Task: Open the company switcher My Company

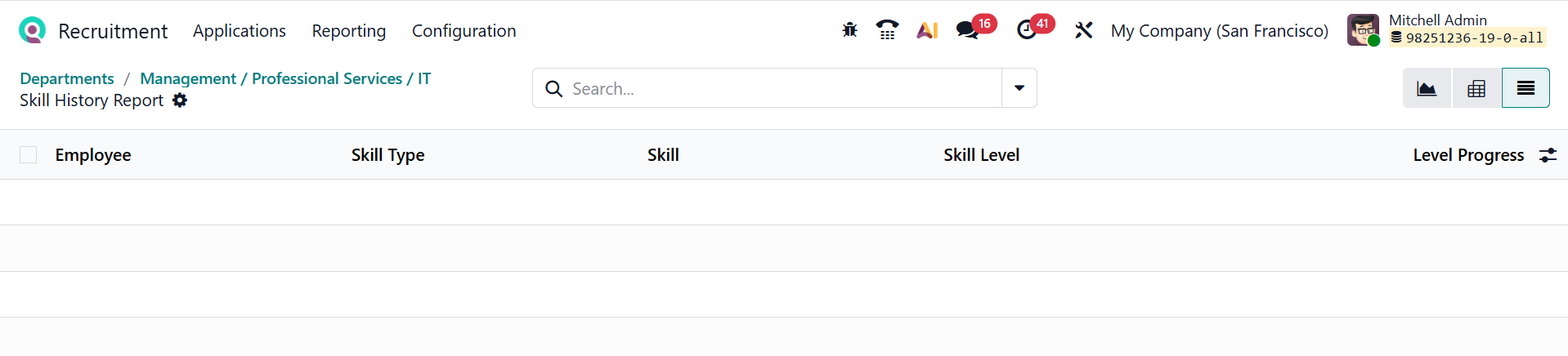Action: pos(1219,31)
